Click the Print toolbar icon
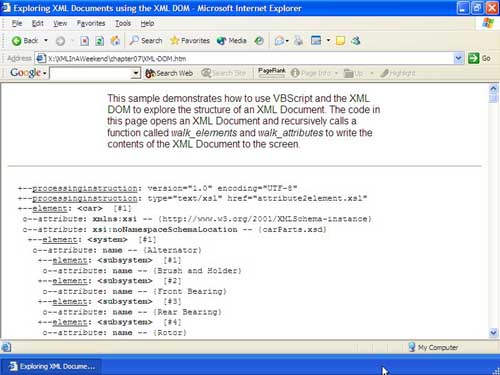This screenshot has height=375, width=500. [299, 41]
